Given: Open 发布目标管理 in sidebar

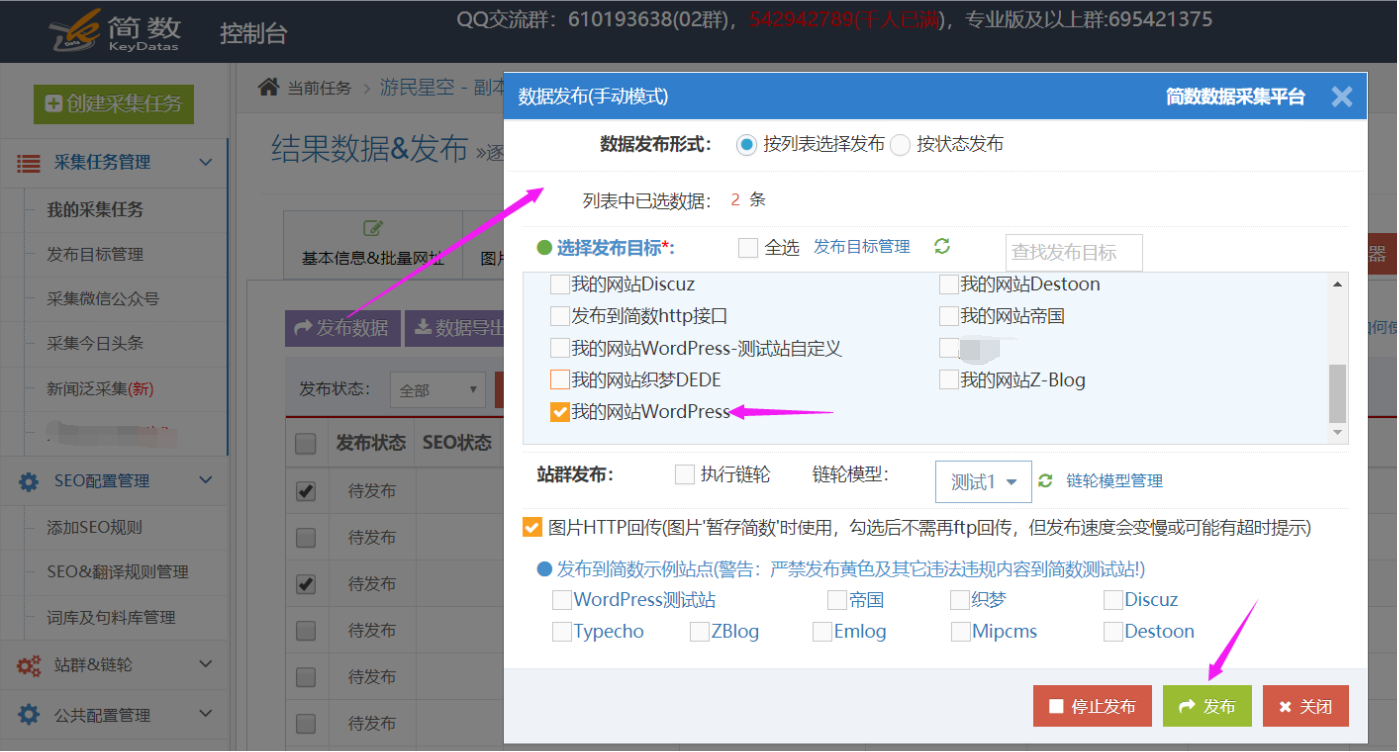Looking at the screenshot, I should pyautogui.click(x=95, y=255).
